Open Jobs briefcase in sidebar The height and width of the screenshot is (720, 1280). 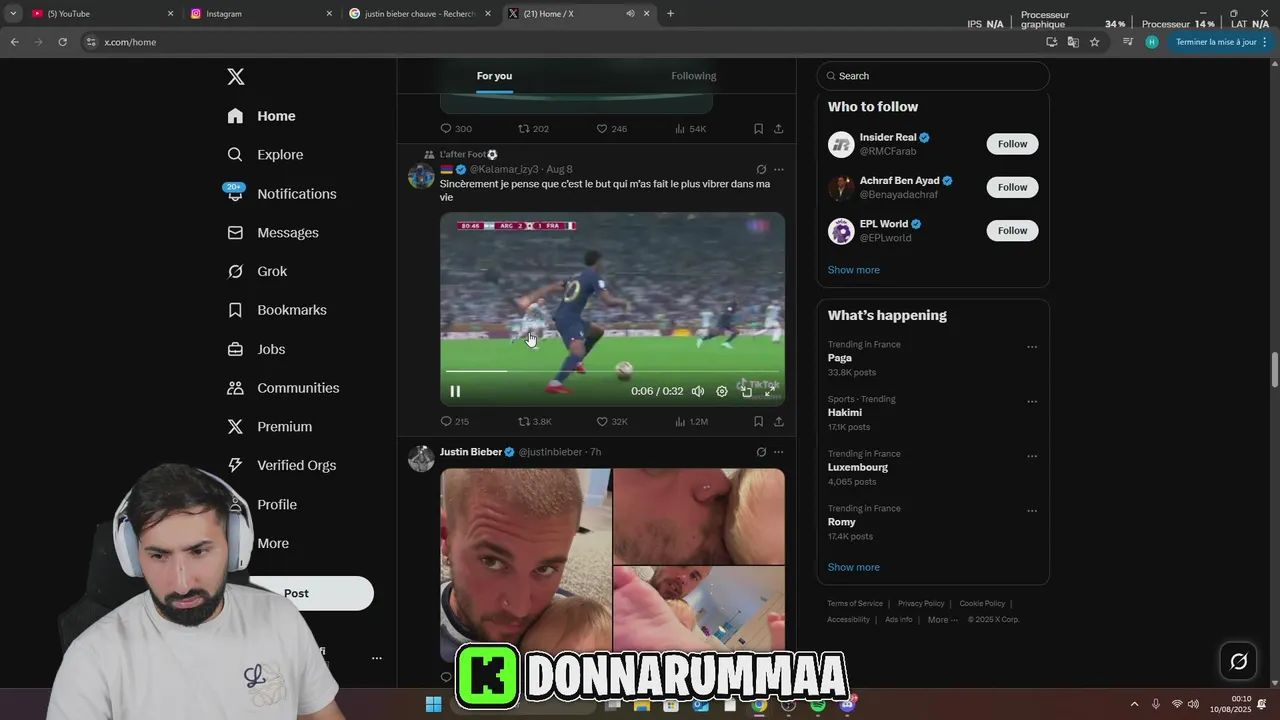click(235, 349)
